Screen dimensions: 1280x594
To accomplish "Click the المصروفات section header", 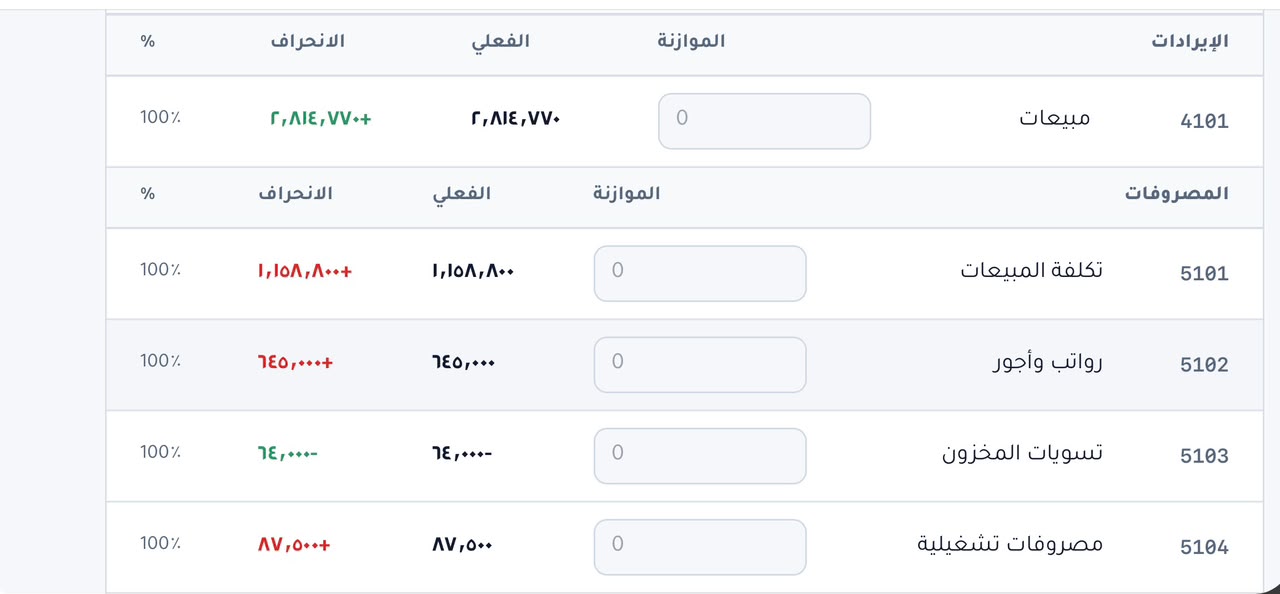I will [x=1176, y=193].
